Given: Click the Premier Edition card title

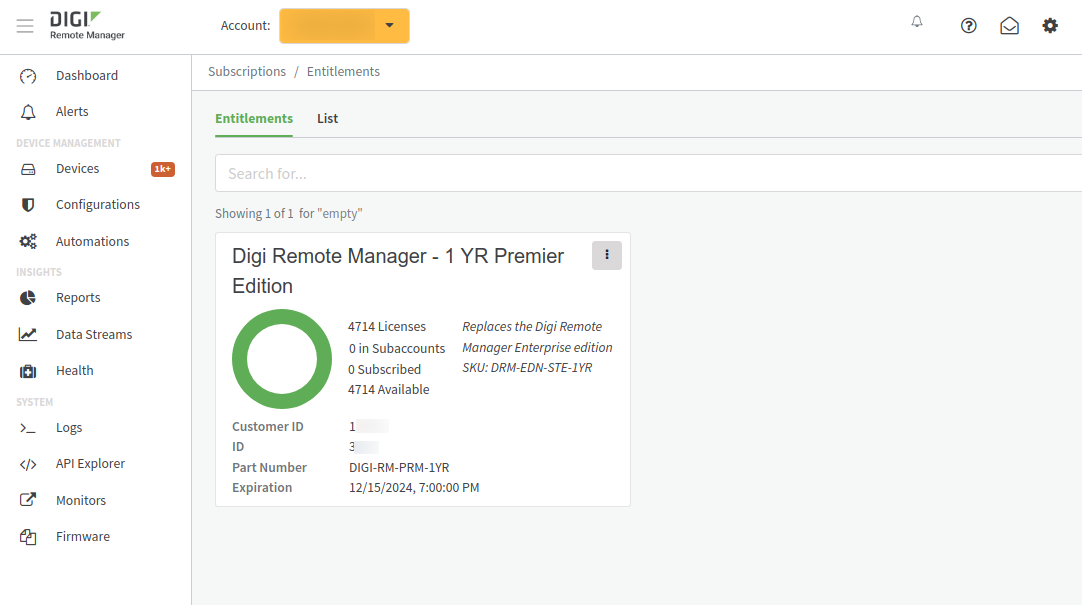Looking at the screenshot, I should 398,270.
